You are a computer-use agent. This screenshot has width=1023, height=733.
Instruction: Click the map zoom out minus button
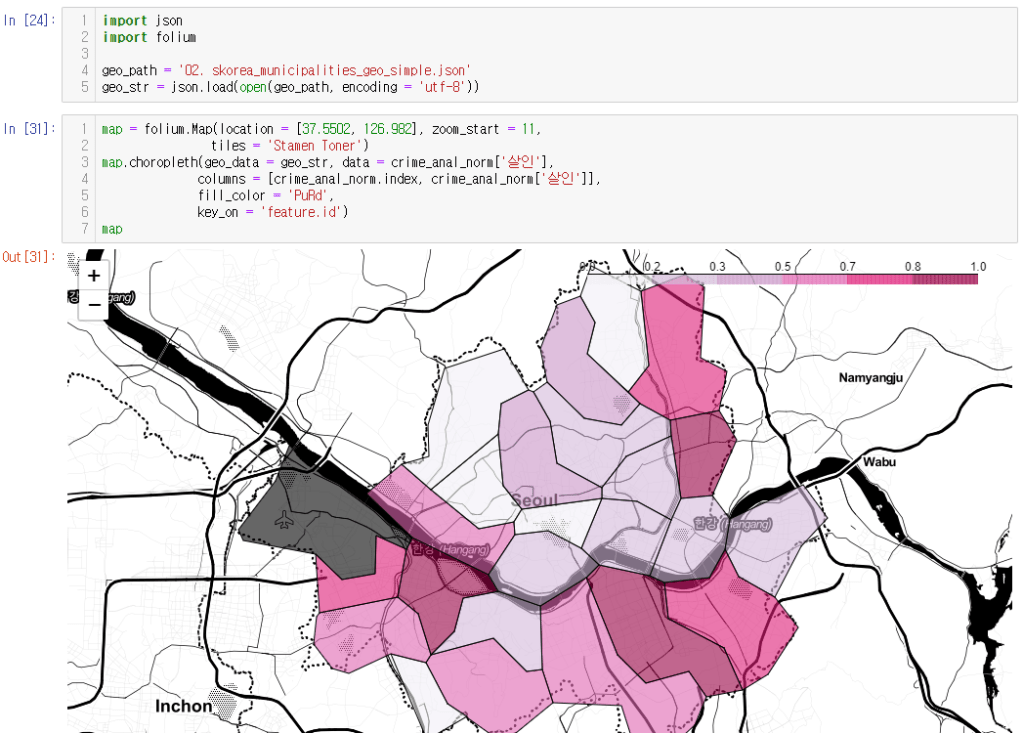(93, 304)
